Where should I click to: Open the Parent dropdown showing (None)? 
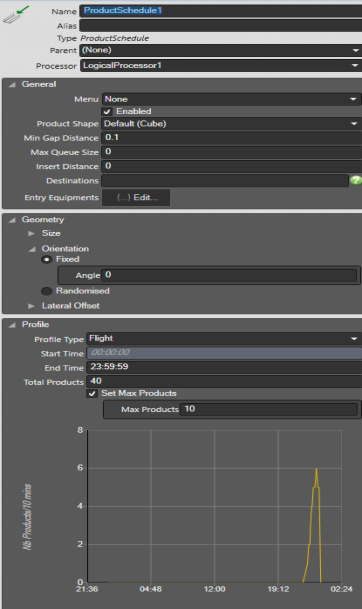221,50
